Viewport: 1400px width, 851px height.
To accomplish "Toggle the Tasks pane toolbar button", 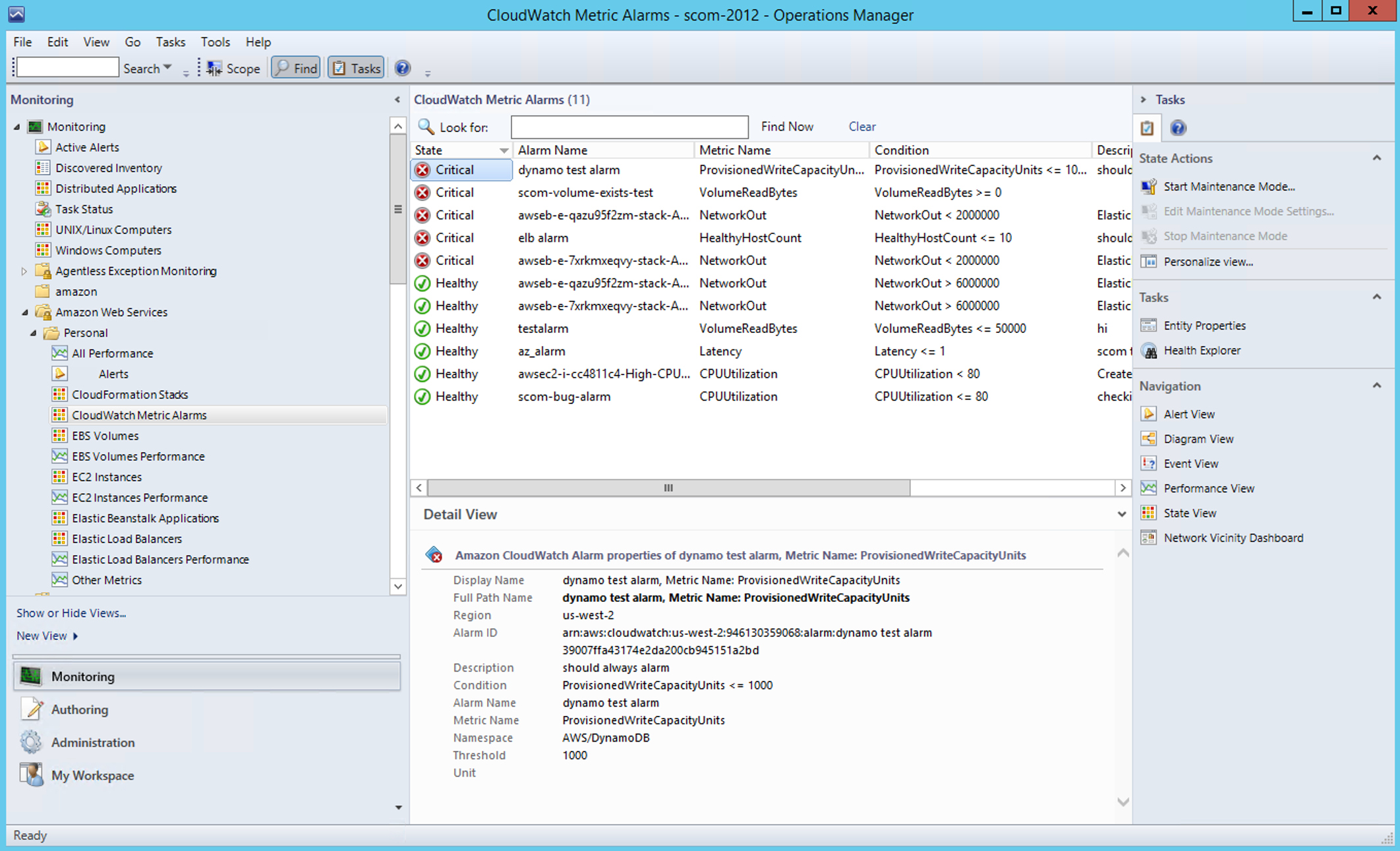I will [356, 68].
